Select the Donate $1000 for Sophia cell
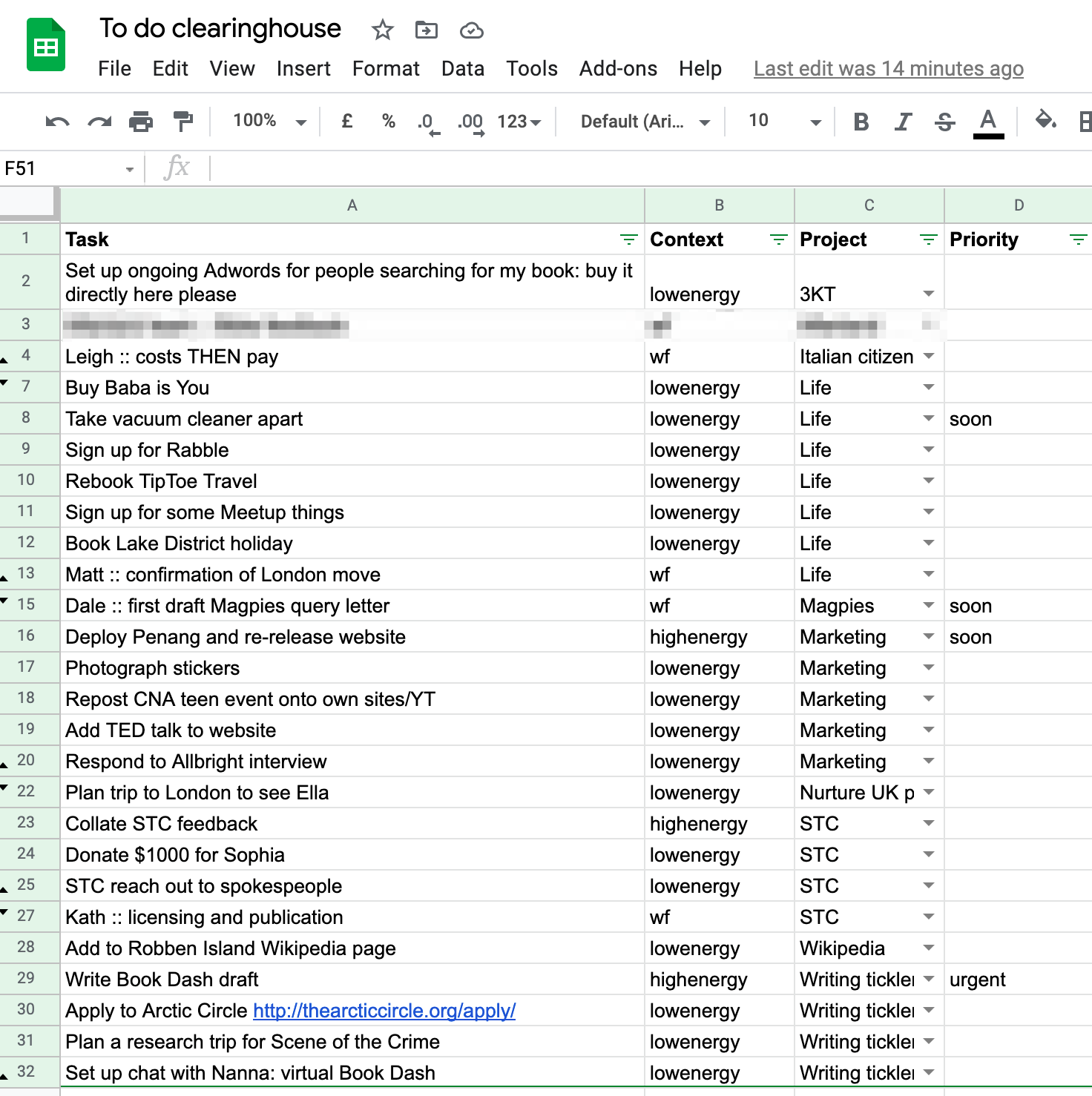 pyautogui.click(x=352, y=855)
